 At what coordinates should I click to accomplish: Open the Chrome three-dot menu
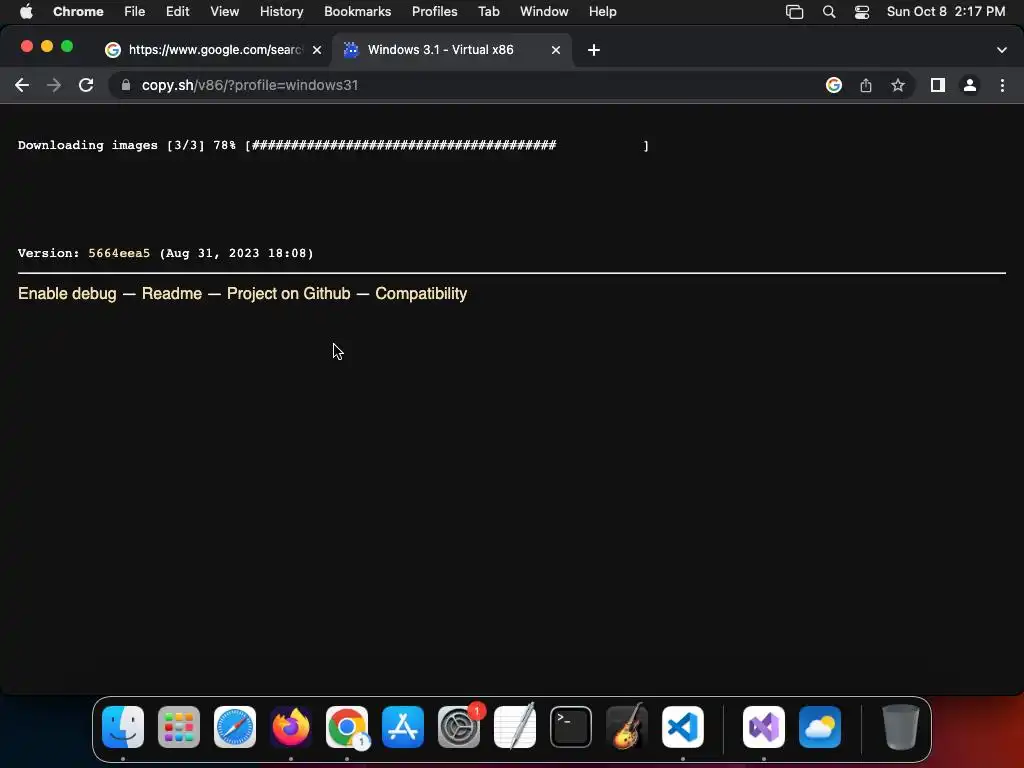pyautogui.click(x=1002, y=85)
